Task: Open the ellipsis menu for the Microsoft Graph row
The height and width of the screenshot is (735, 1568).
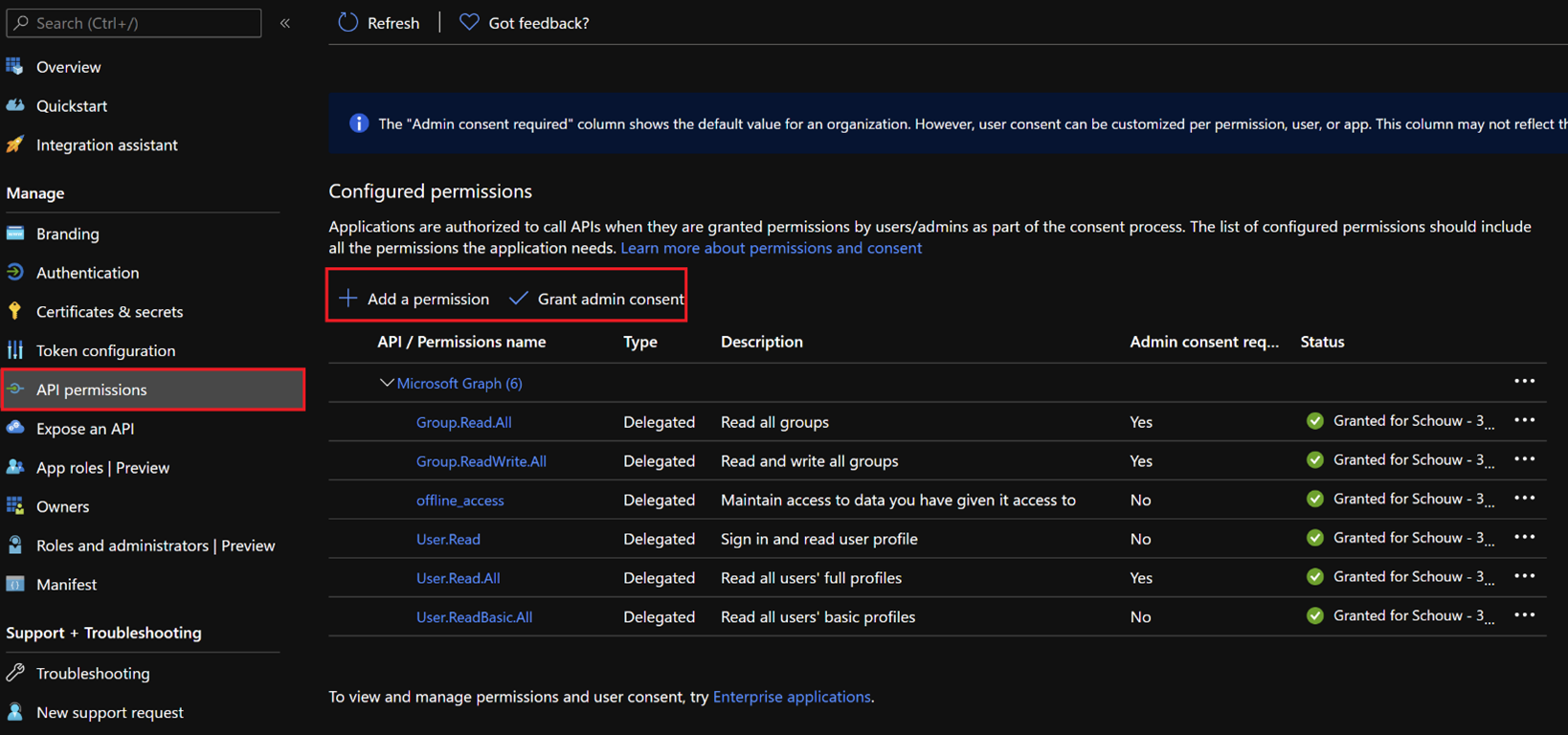Action: [1524, 382]
